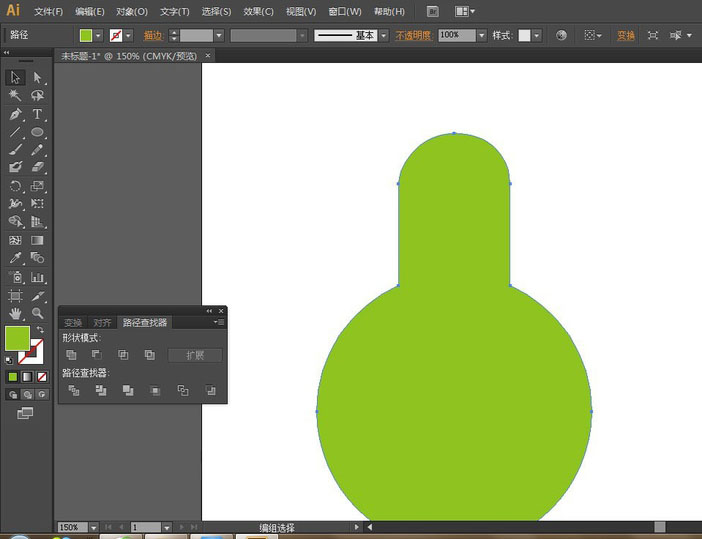Enable the Draw Behind drawing mode
Screen dimensions: 702x539
[27, 395]
